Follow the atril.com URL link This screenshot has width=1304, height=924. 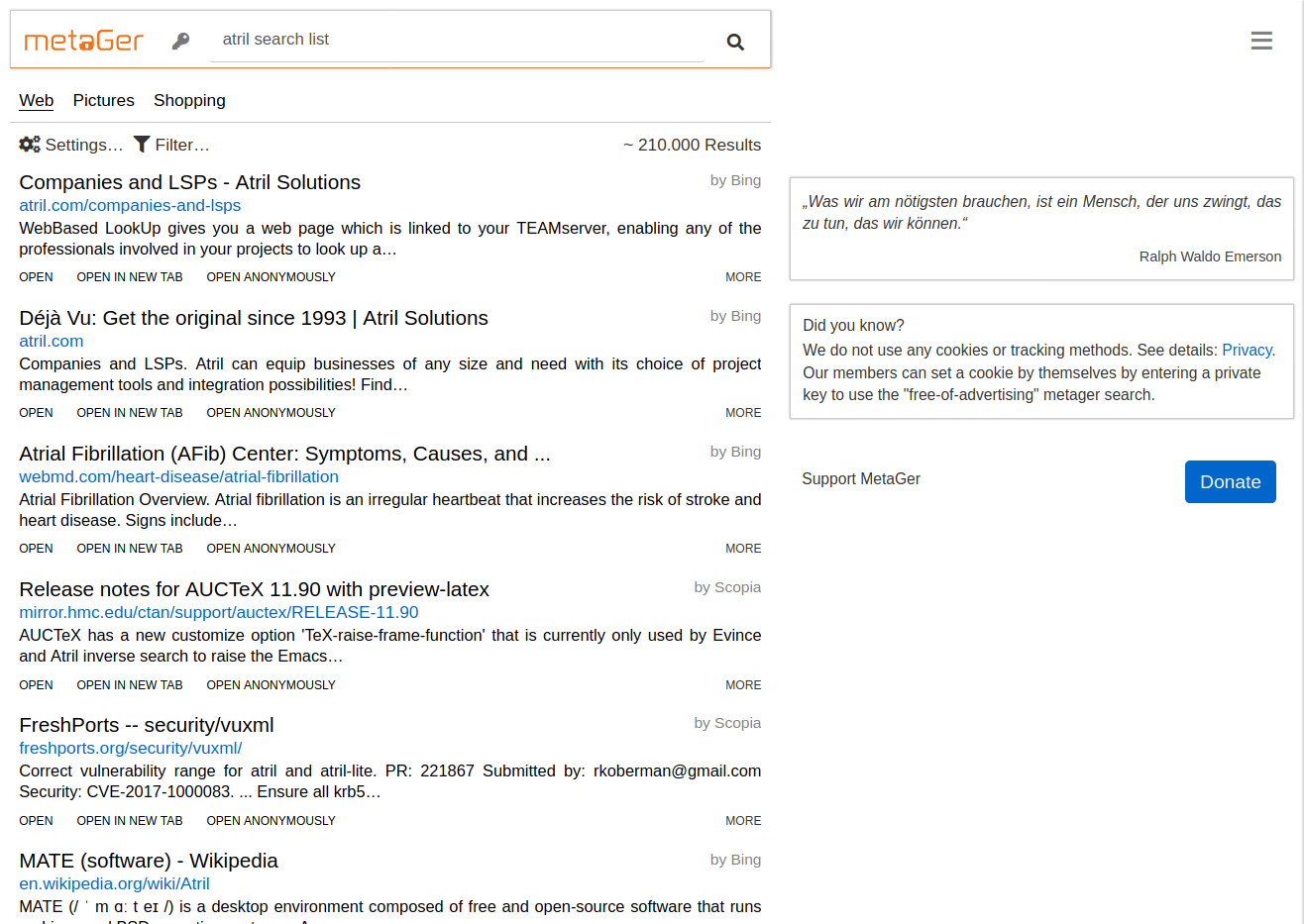pyautogui.click(x=52, y=341)
